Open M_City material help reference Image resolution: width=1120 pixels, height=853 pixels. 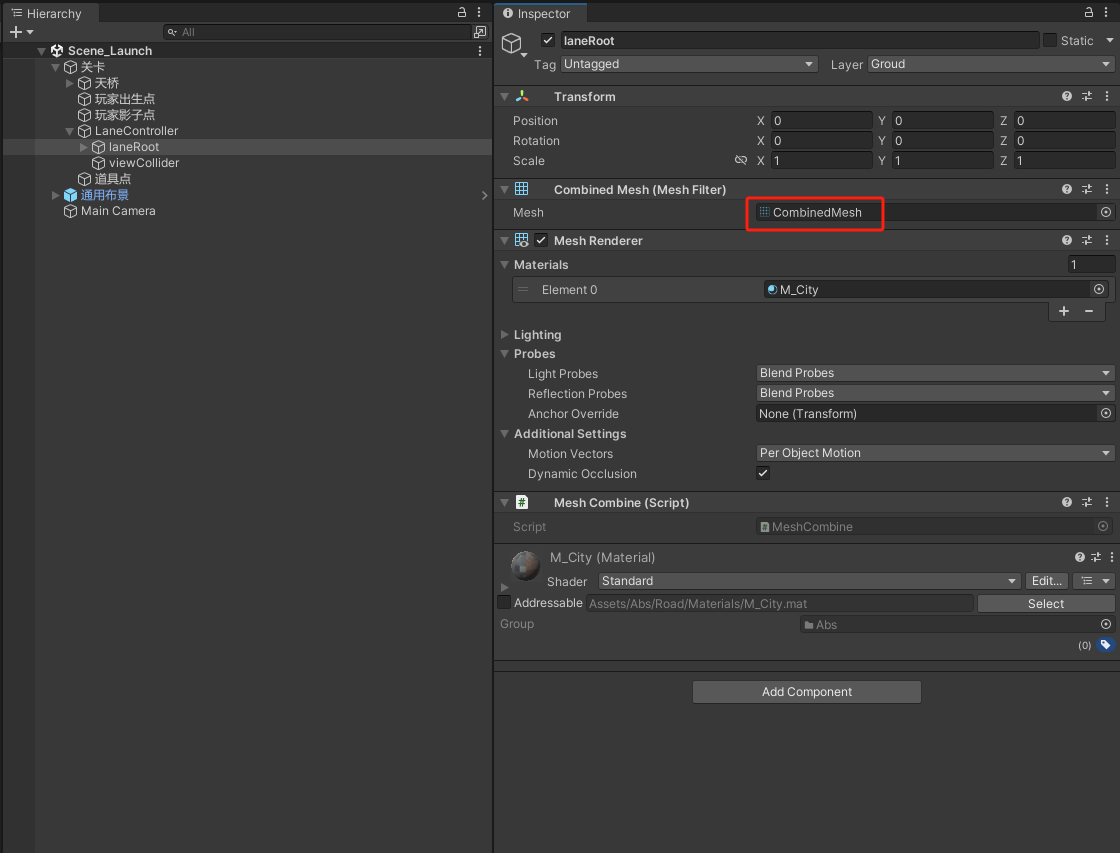pos(1079,557)
